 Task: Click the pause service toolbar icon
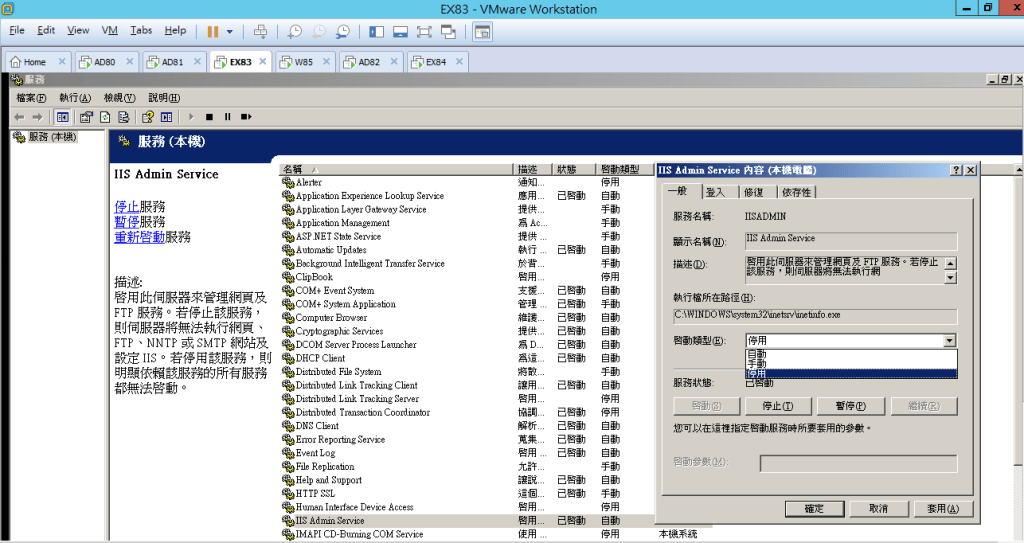228,116
